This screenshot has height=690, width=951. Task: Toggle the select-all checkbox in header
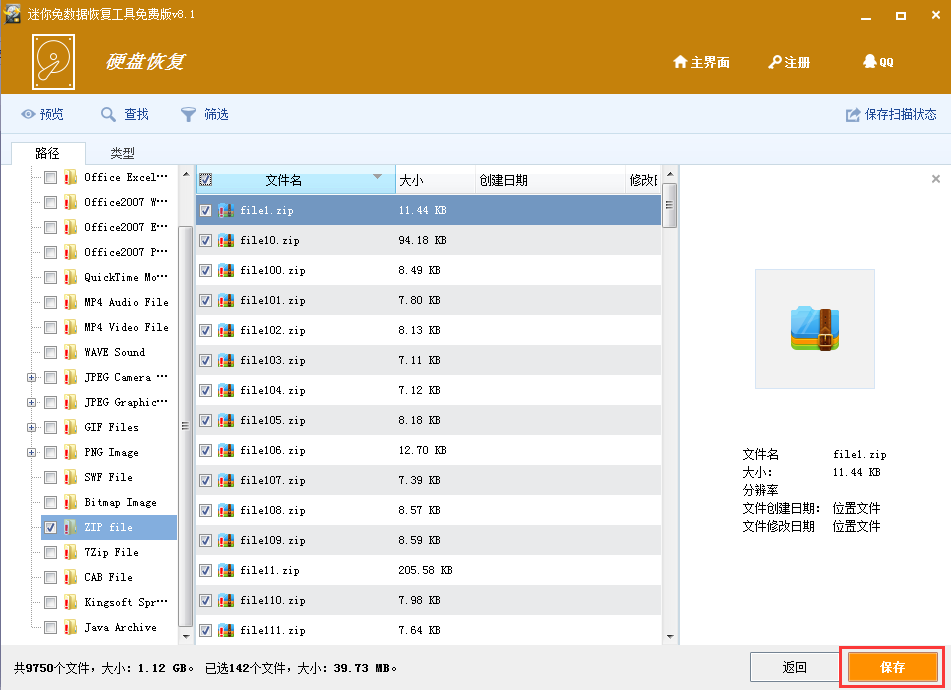point(206,179)
